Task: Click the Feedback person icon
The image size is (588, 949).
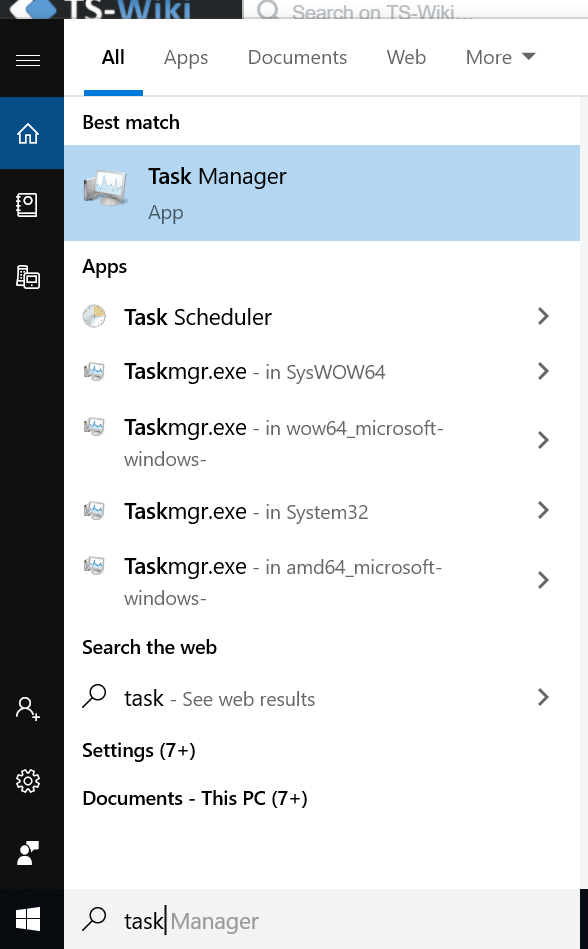Action: (28, 853)
